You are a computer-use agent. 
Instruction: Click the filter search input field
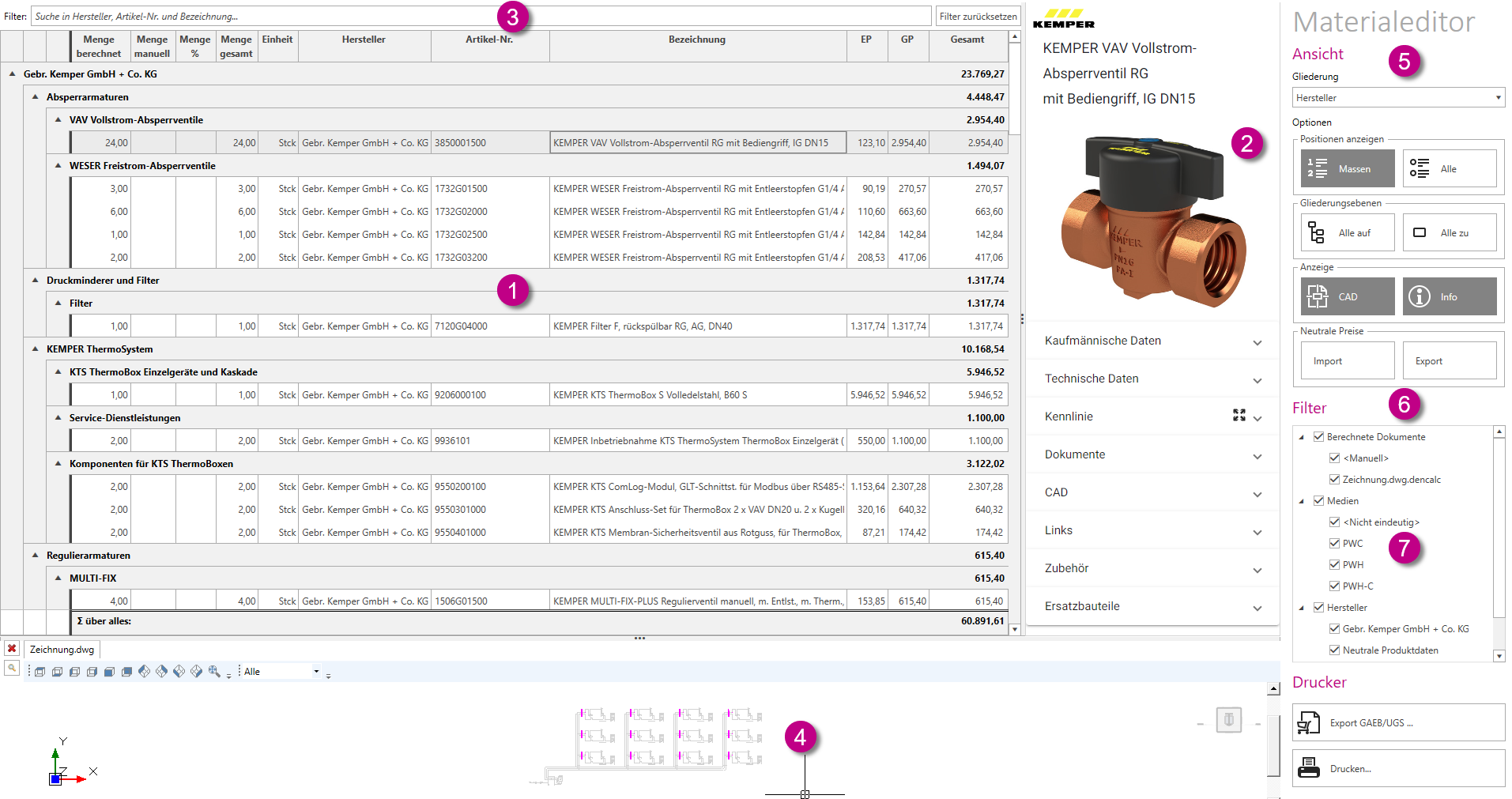pyautogui.click(x=481, y=16)
